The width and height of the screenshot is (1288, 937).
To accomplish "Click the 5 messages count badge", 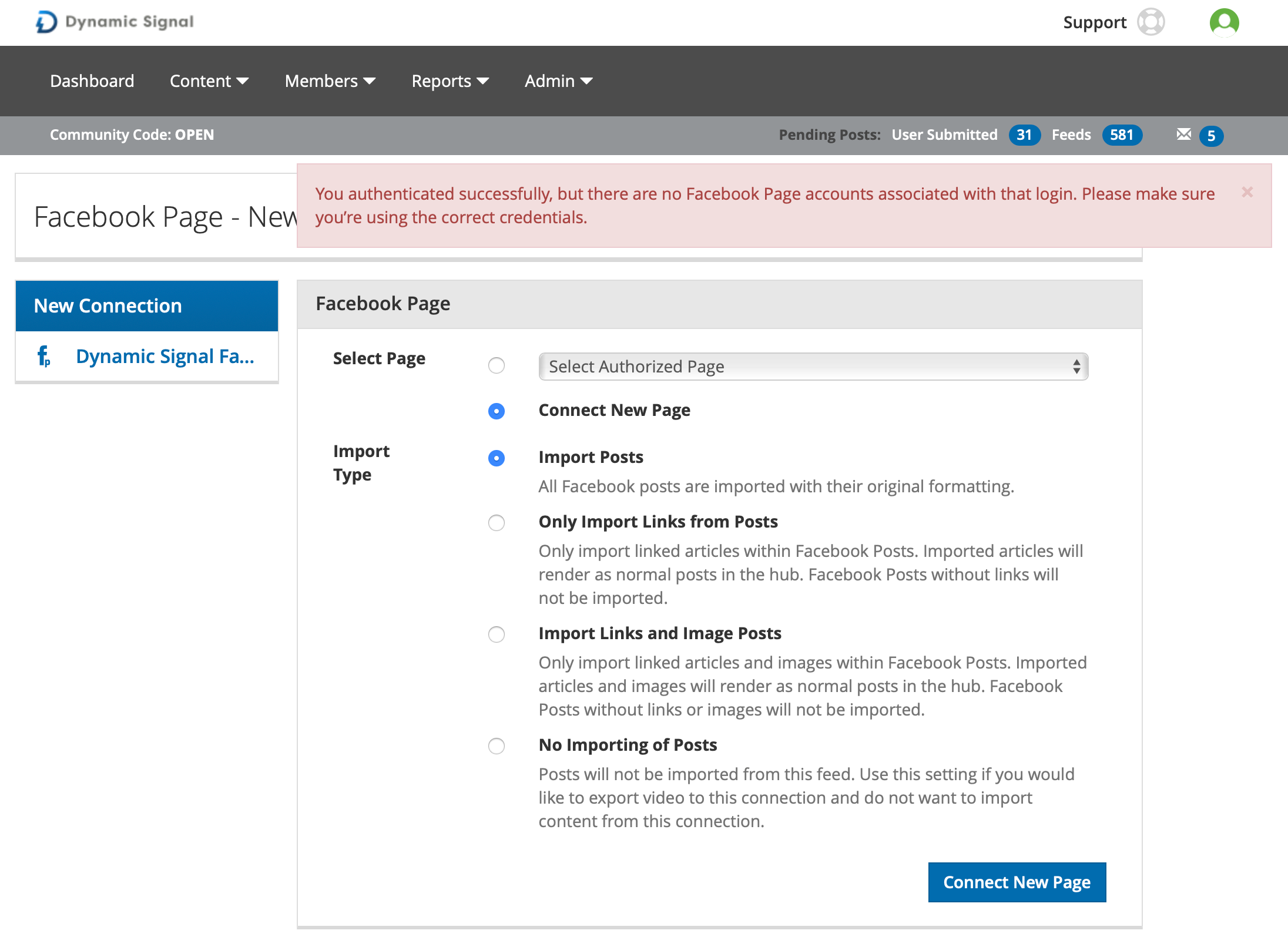I will [x=1211, y=136].
